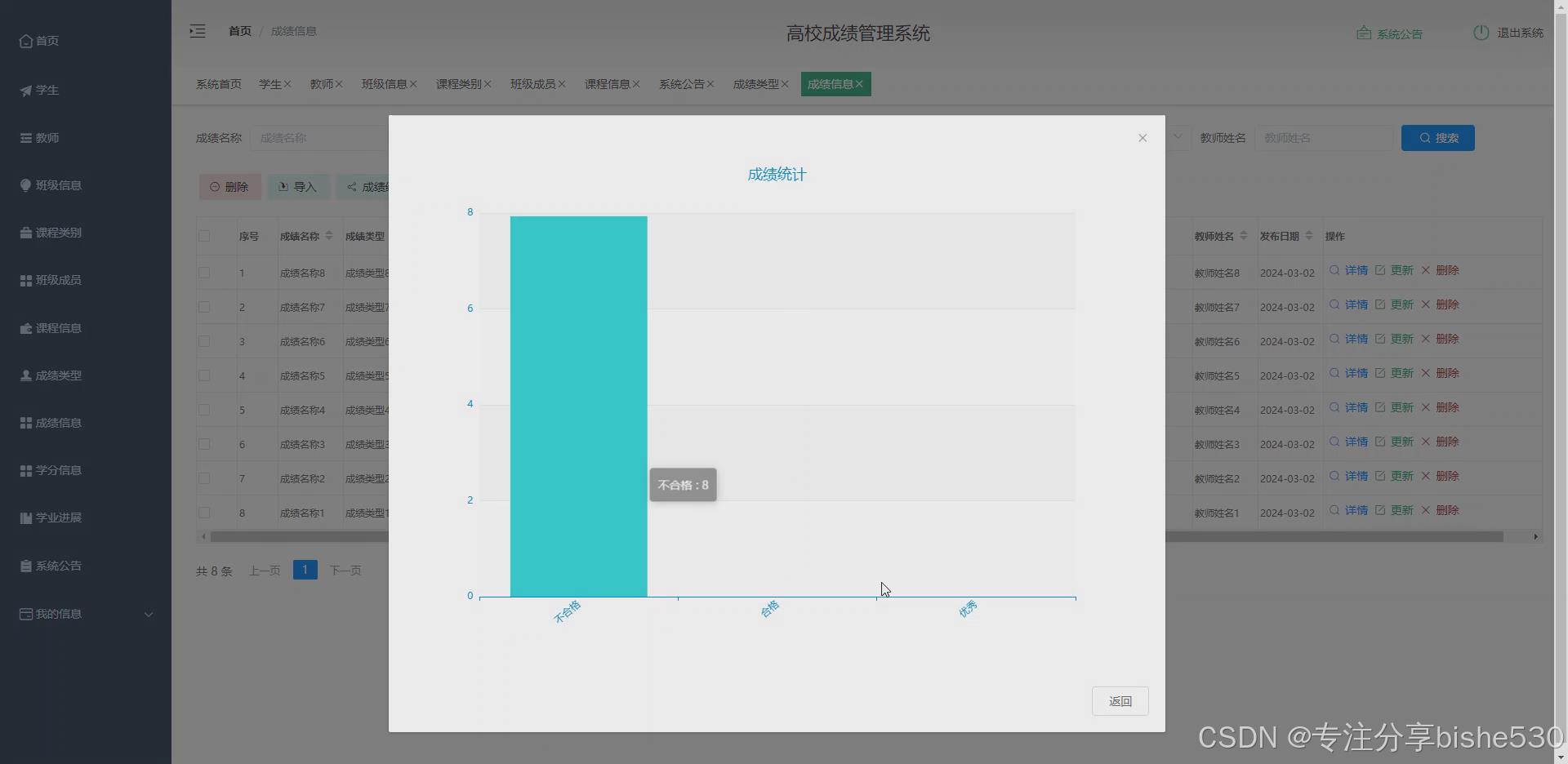
Task: Check the row 5 checkbox (成绩名称4)
Action: [204, 410]
